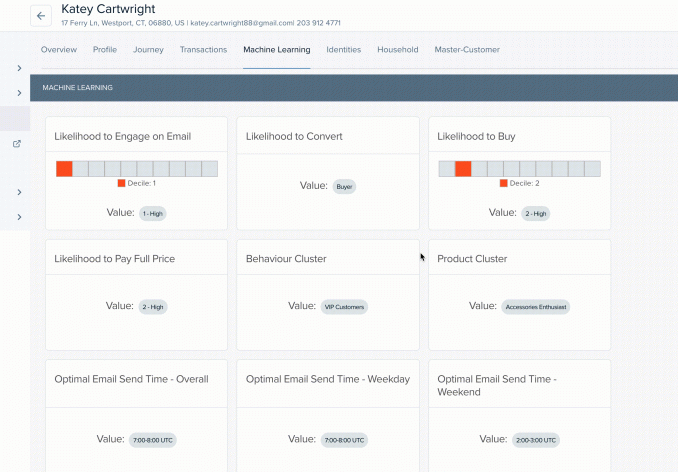This screenshot has height=472, width=678.
Task: Select the Machine Learning tab
Action: click(x=277, y=50)
